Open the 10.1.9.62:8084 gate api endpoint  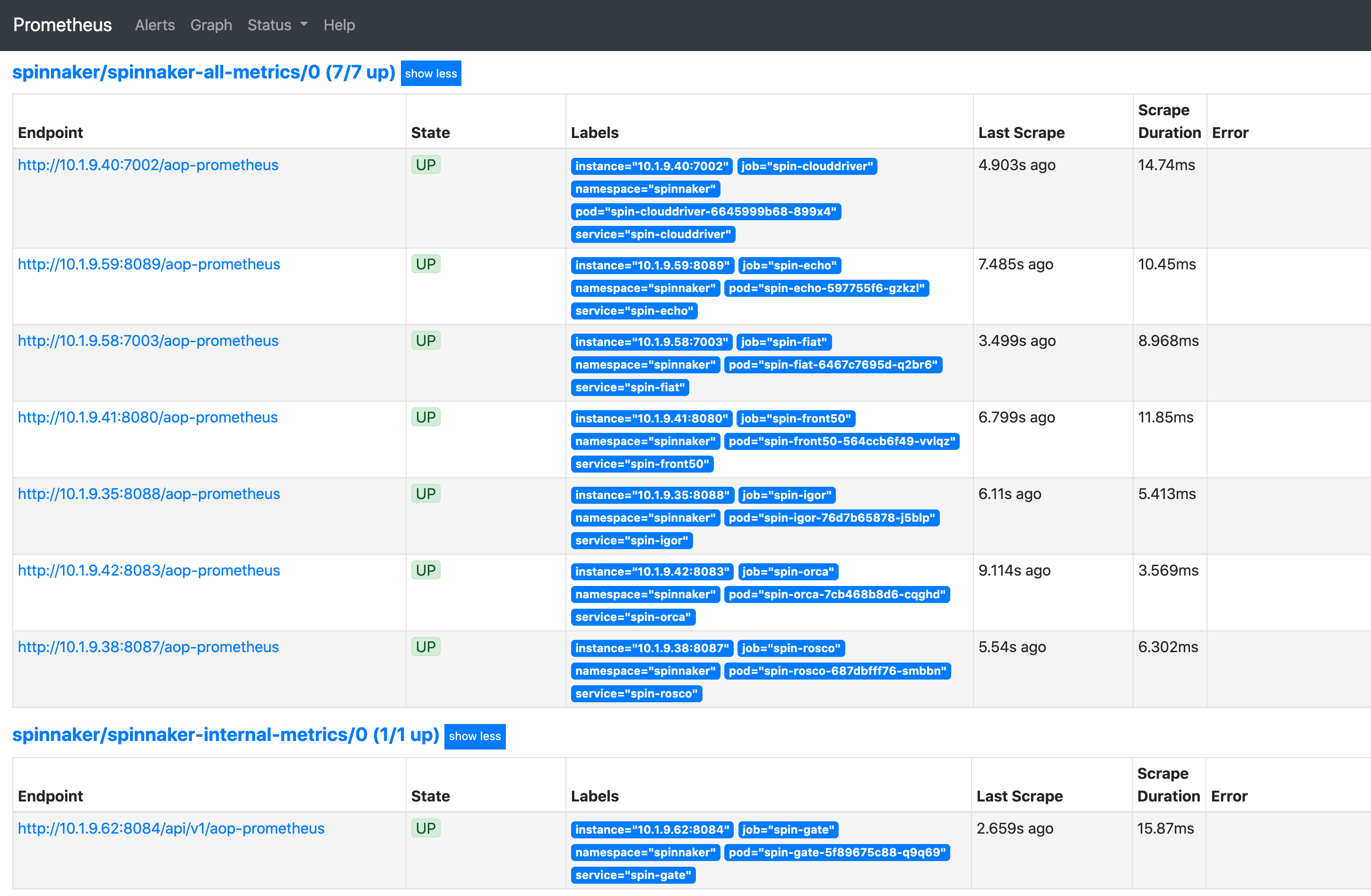(x=171, y=828)
